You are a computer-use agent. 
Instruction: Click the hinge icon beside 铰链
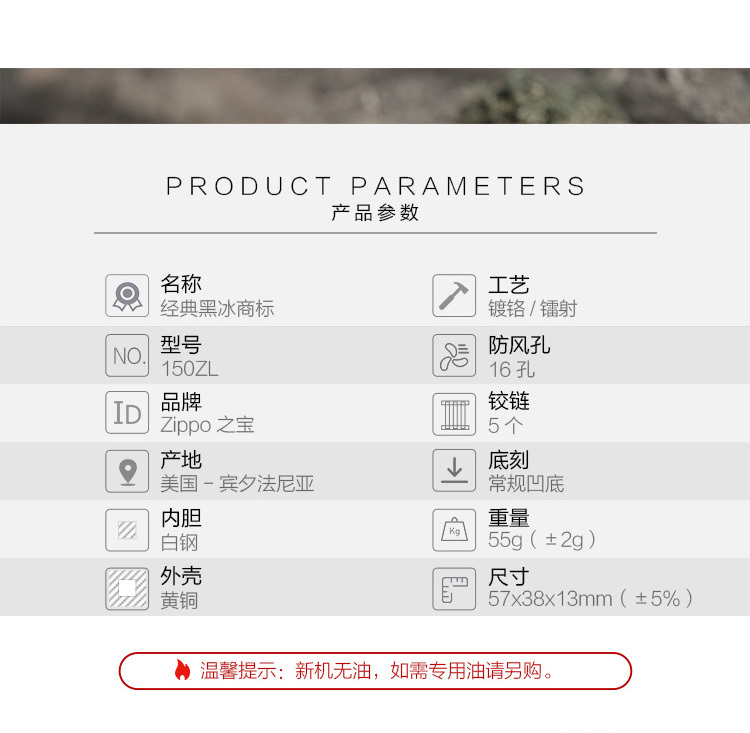[x=454, y=414]
